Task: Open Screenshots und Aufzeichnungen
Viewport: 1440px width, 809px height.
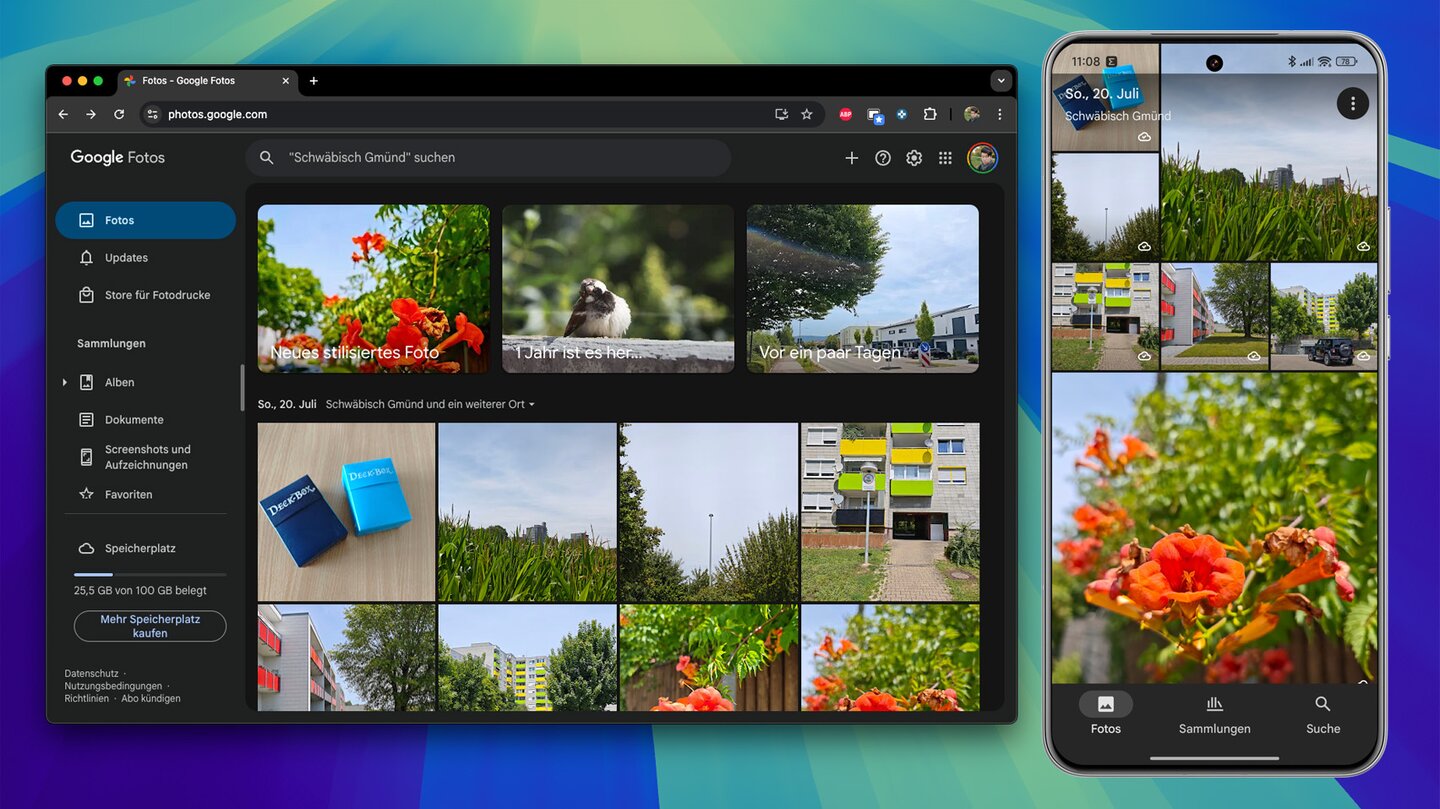Action: [145, 457]
